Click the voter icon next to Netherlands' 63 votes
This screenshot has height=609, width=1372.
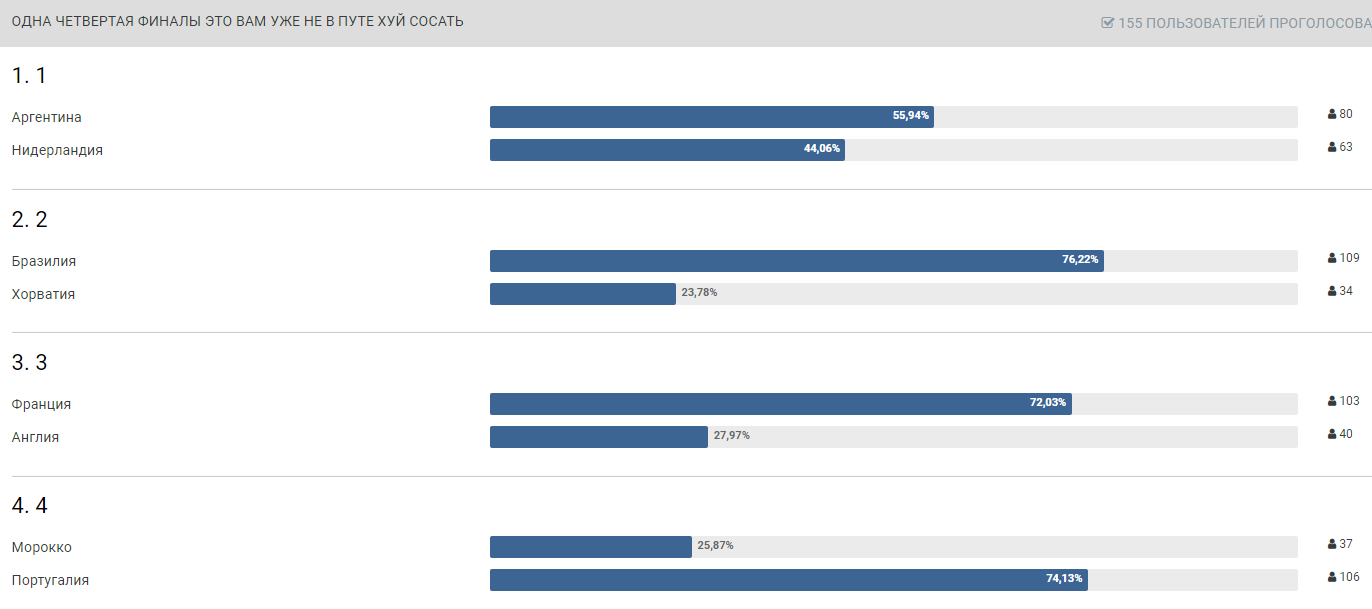coord(1332,147)
